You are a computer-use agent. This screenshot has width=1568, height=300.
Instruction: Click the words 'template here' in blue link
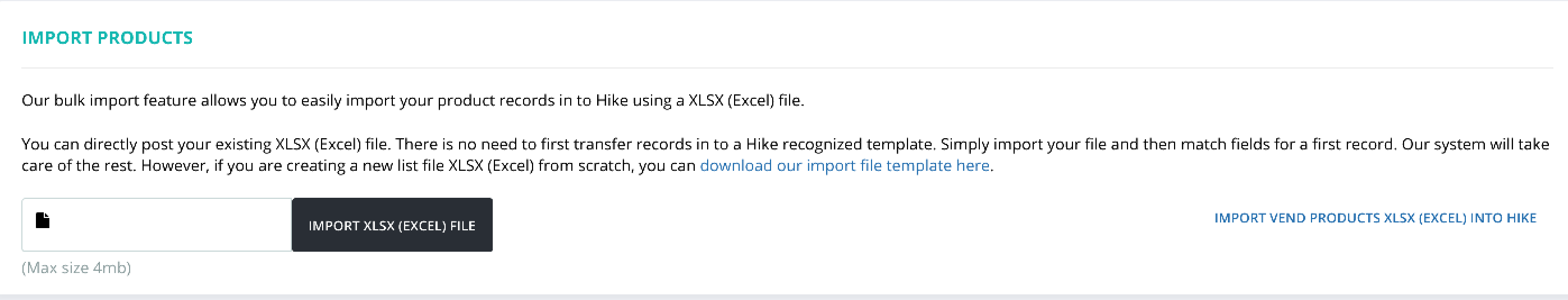point(937,165)
